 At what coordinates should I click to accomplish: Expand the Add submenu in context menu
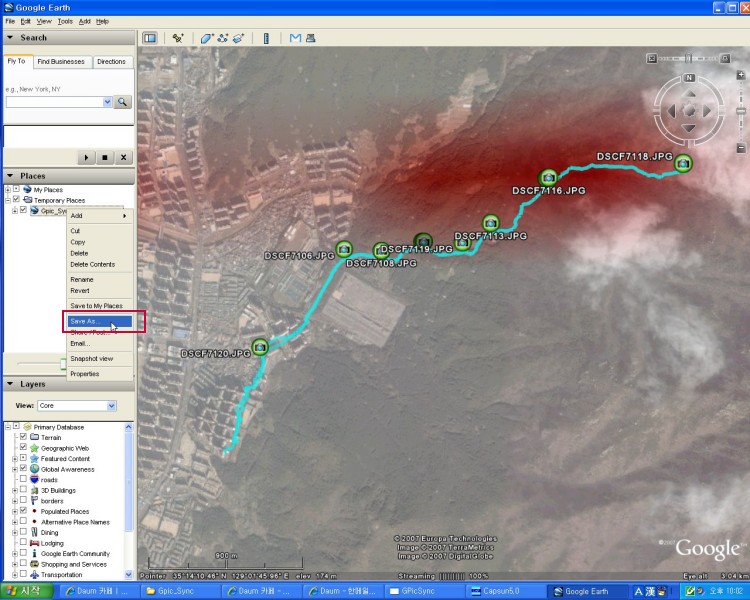click(x=99, y=216)
